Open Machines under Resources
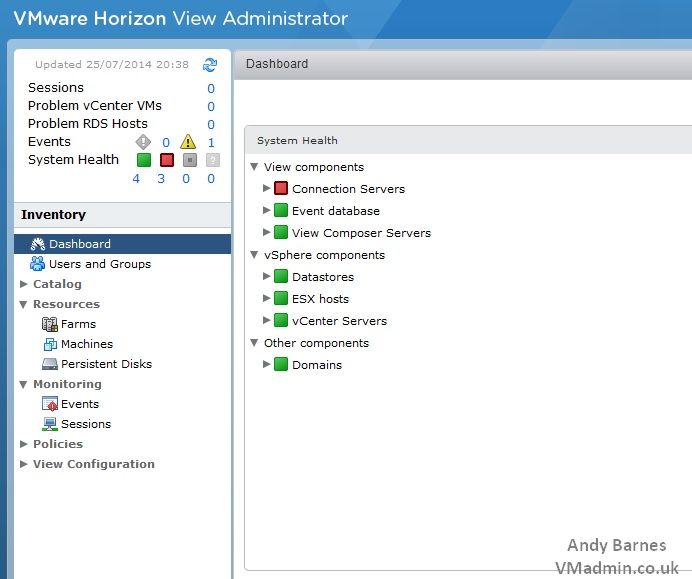Viewport: 692px width, 579px height. pos(87,344)
